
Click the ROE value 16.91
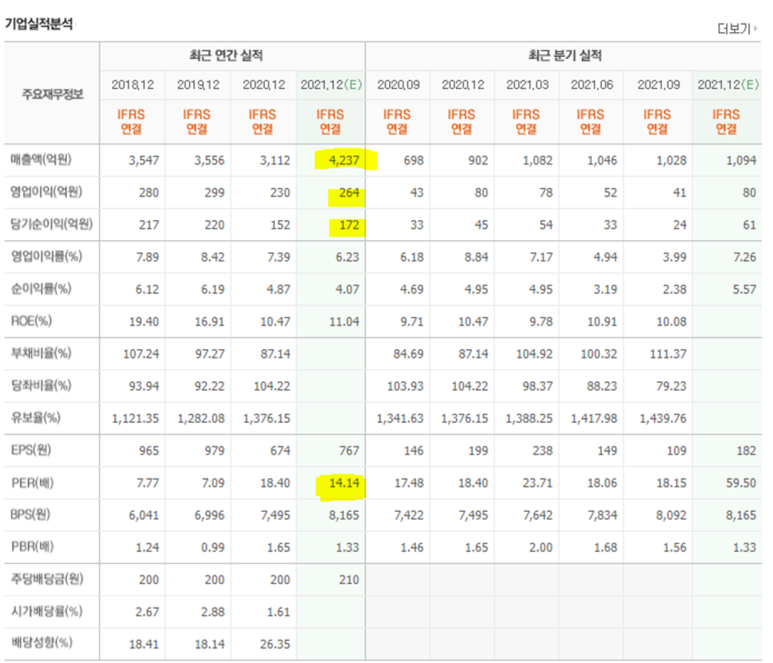click(x=209, y=322)
